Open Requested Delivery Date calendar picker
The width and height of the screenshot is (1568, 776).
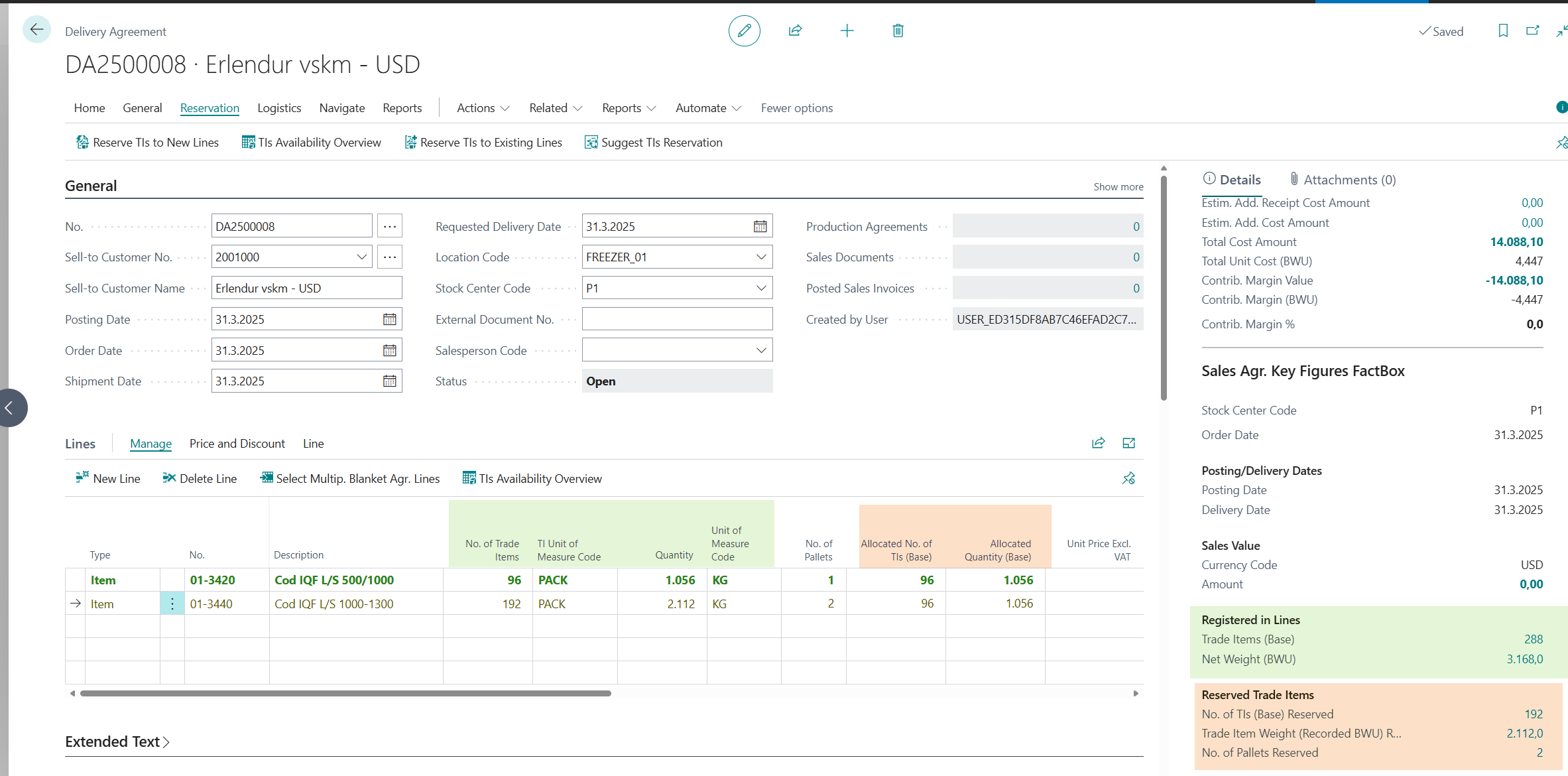760,226
